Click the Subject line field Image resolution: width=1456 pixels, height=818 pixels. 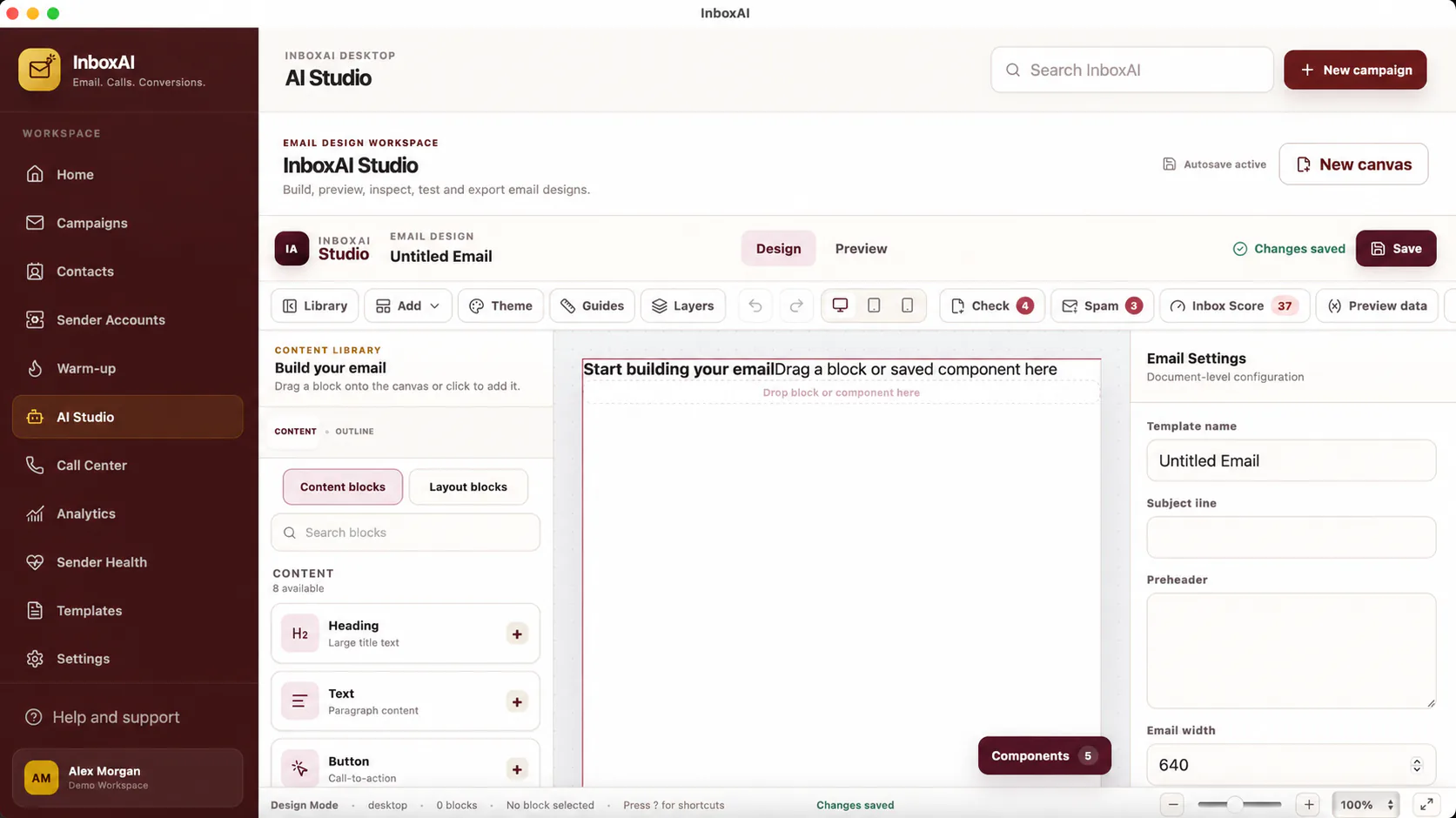pos(1291,537)
